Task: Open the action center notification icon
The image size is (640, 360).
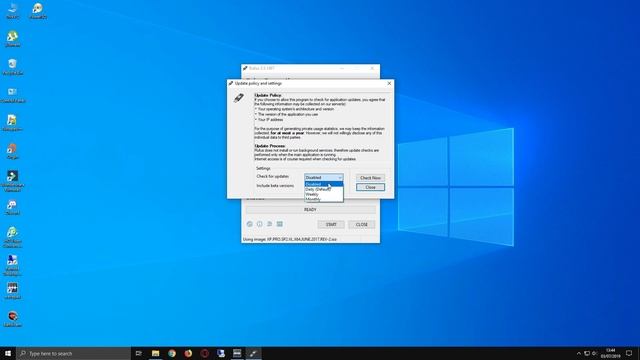Action: [x=629, y=353]
